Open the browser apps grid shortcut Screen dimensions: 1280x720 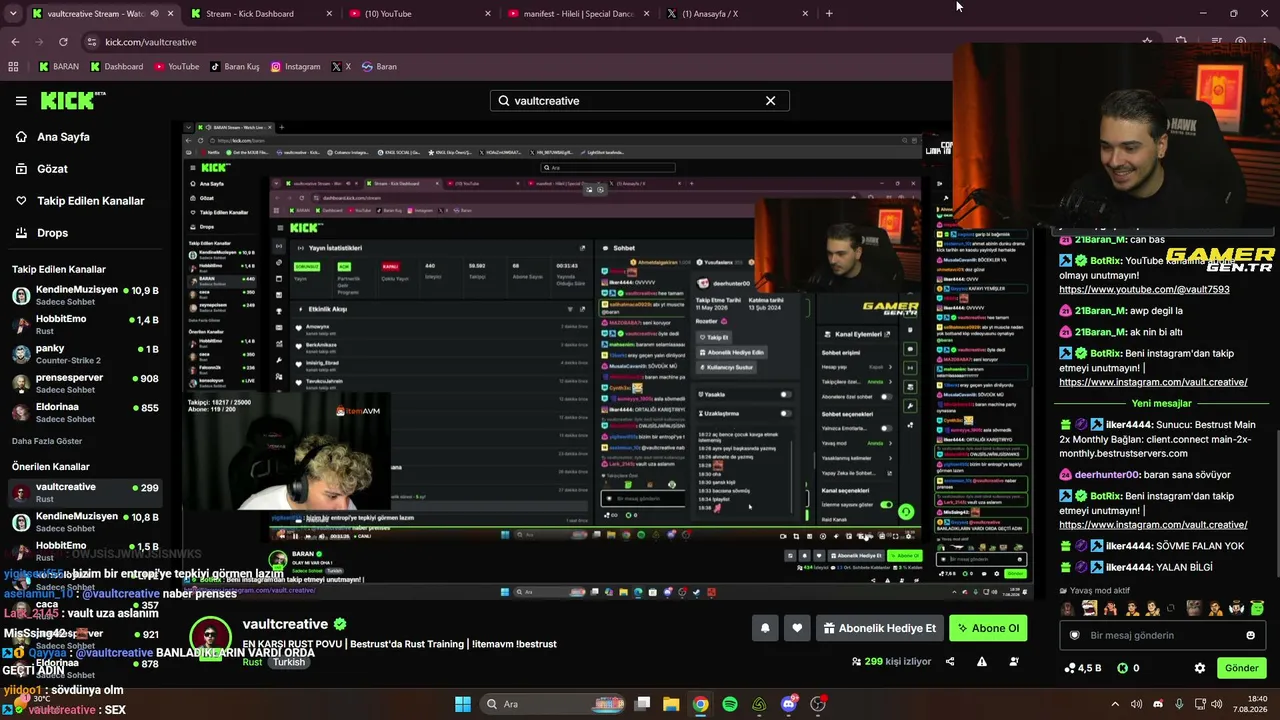click(13, 67)
